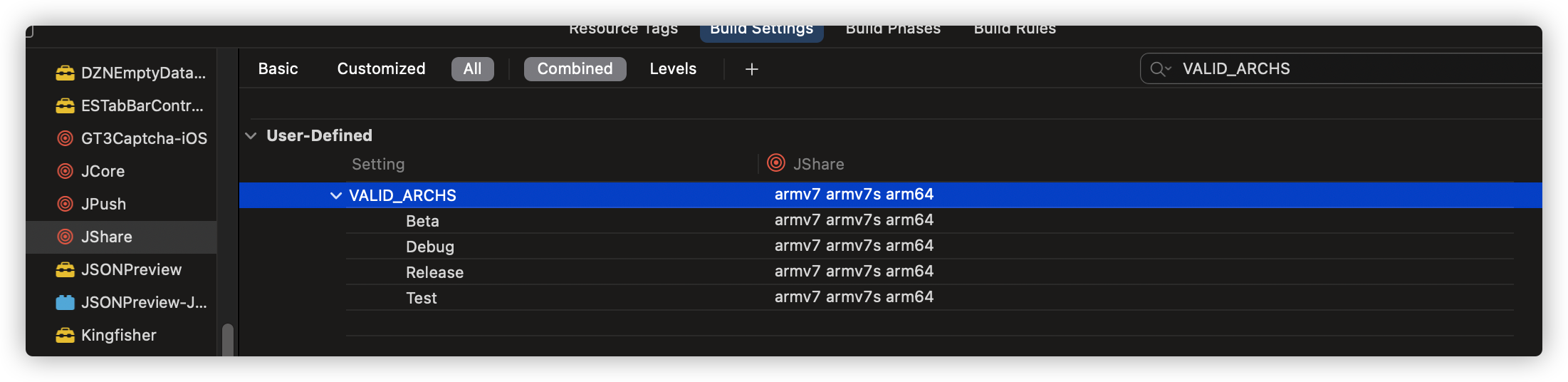This screenshot has width=1568, height=382.
Task: Click the blue JSONPreview bundle icon
Action: tap(65, 302)
